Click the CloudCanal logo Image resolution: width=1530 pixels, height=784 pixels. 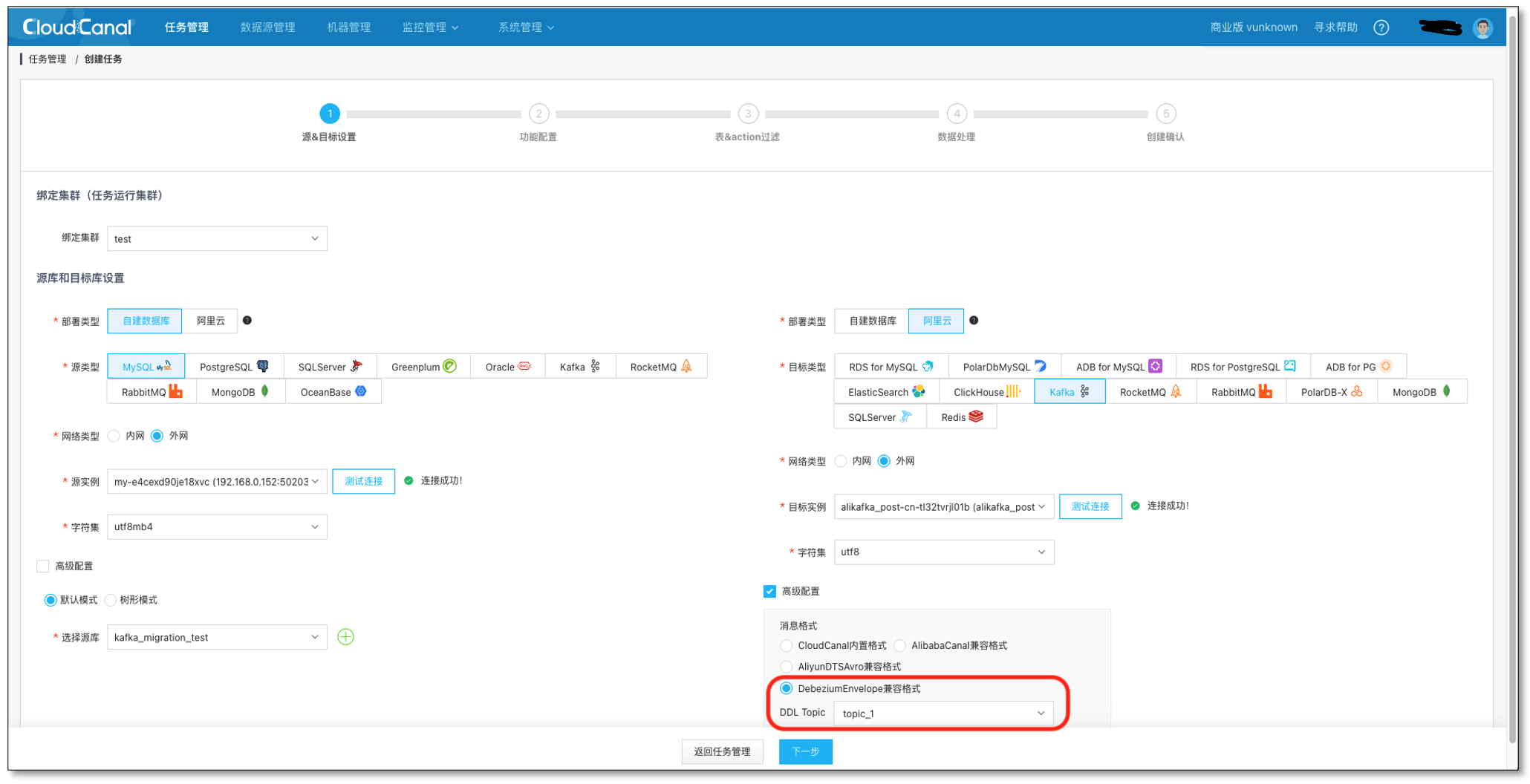coord(77,27)
